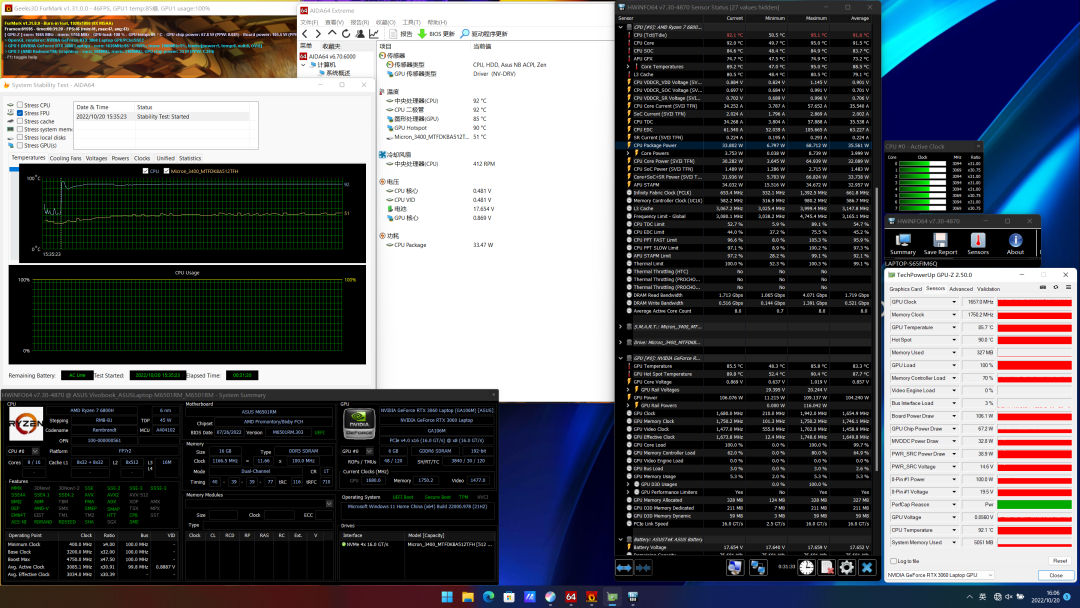
Task: Collapse CPU [#0] AMD Ryzen sensor group
Action: [621, 27]
